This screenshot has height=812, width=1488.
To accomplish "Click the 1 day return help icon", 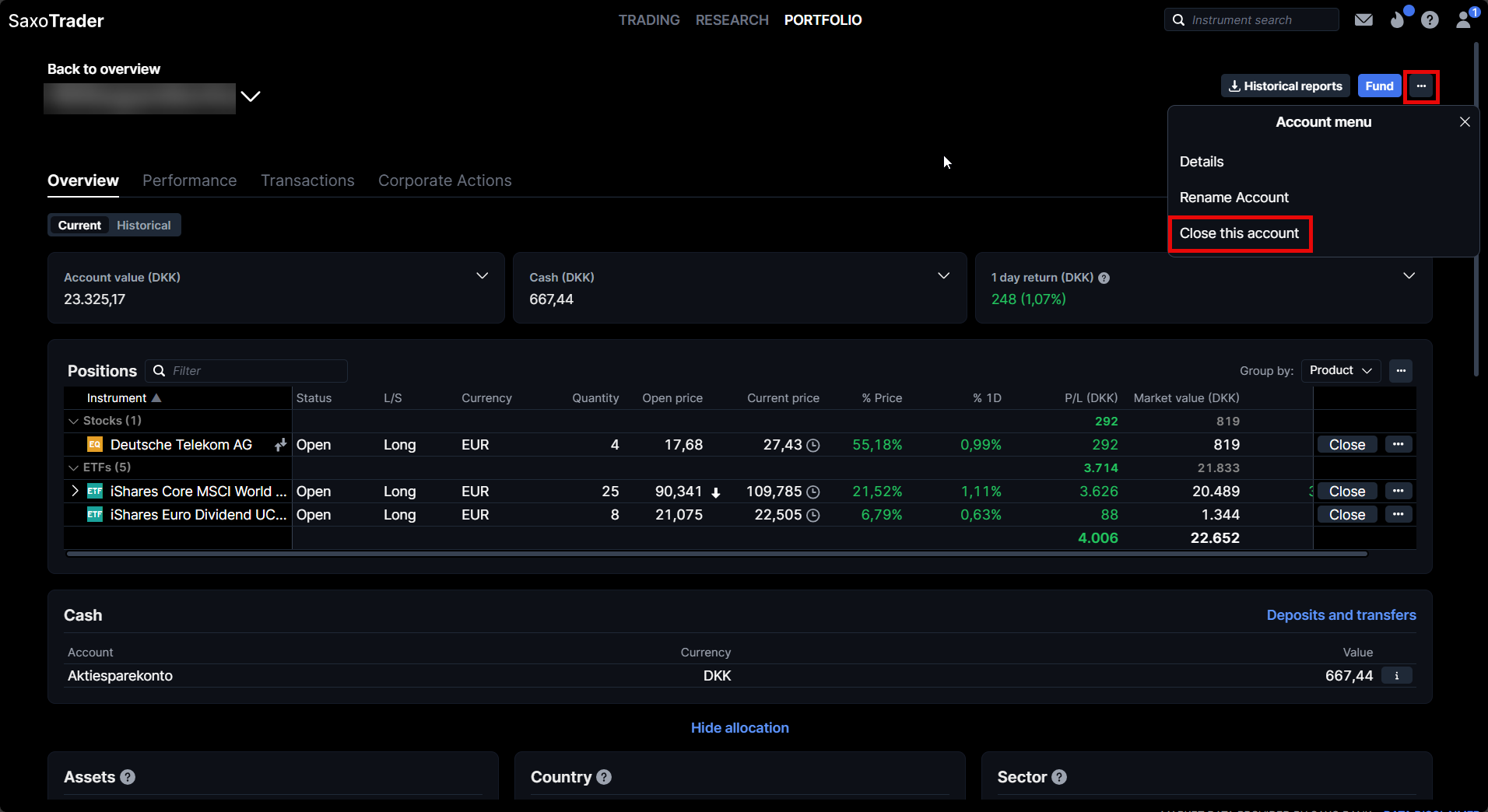I will pyautogui.click(x=1104, y=278).
